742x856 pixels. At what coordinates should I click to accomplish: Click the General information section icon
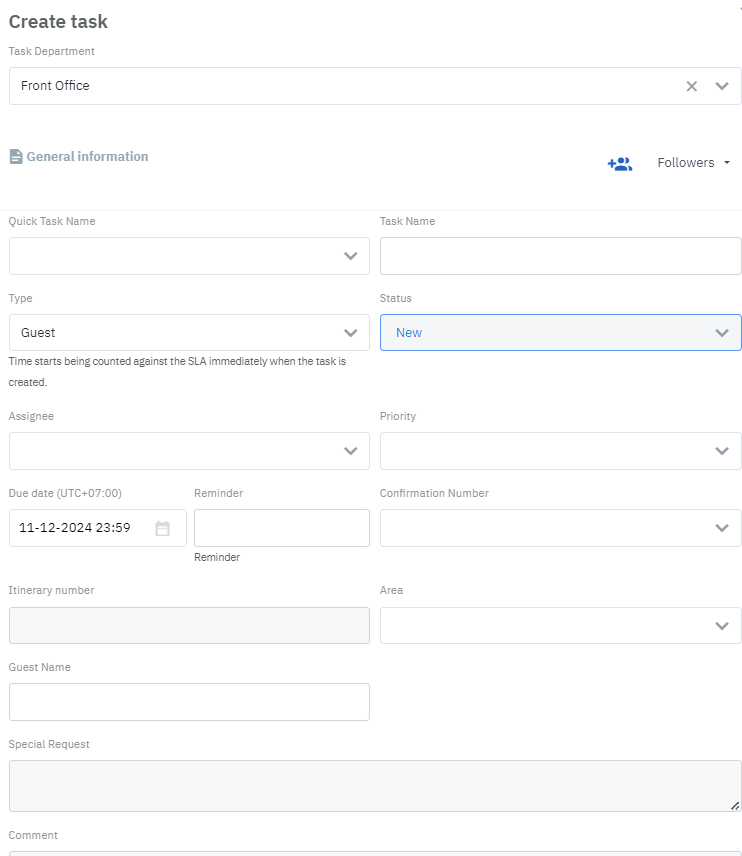[15, 156]
